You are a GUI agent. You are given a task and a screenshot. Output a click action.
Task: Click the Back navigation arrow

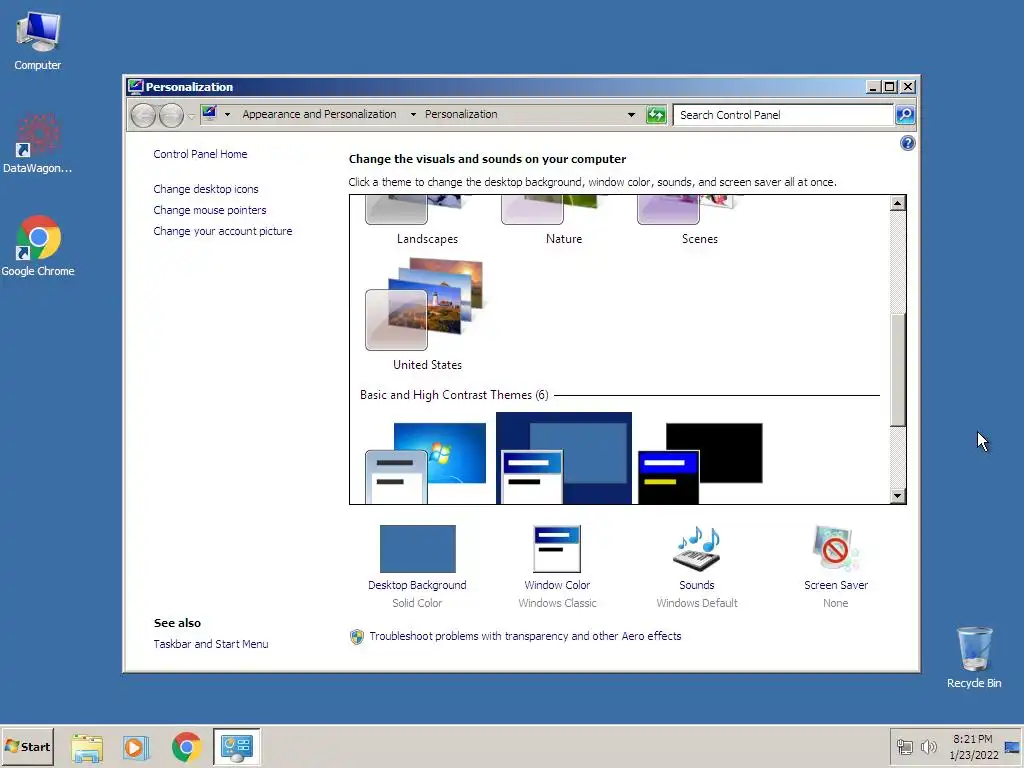click(143, 116)
